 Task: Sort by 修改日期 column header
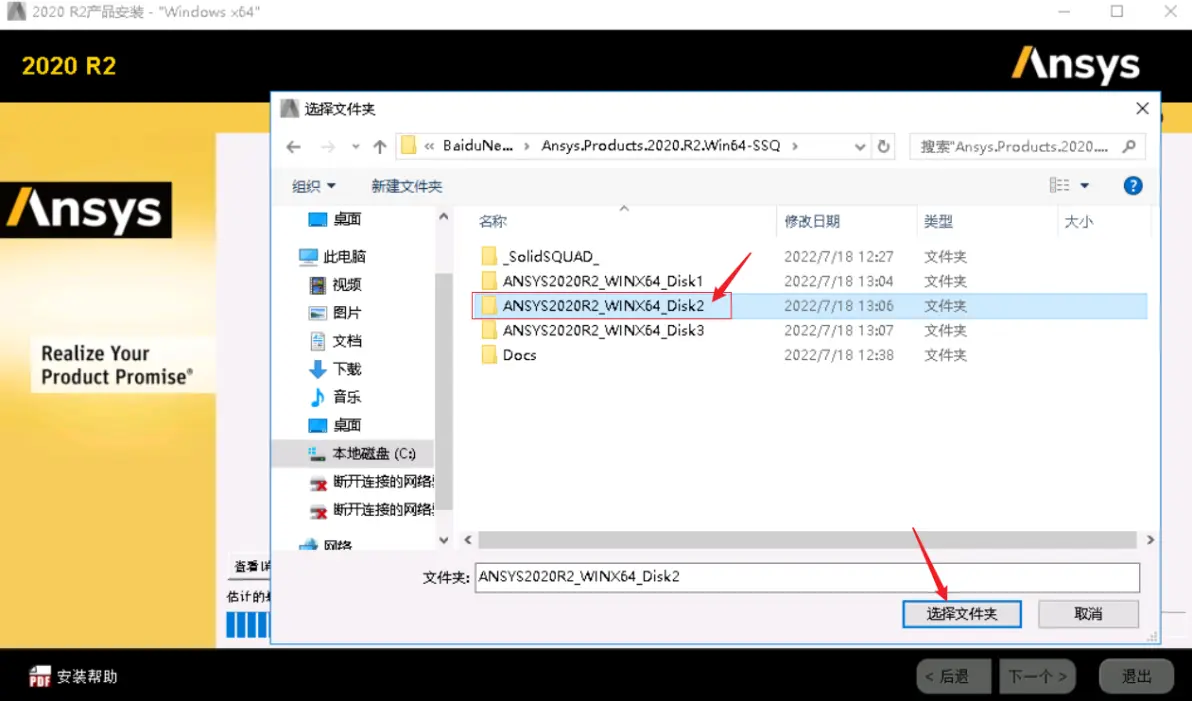point(812,221)
